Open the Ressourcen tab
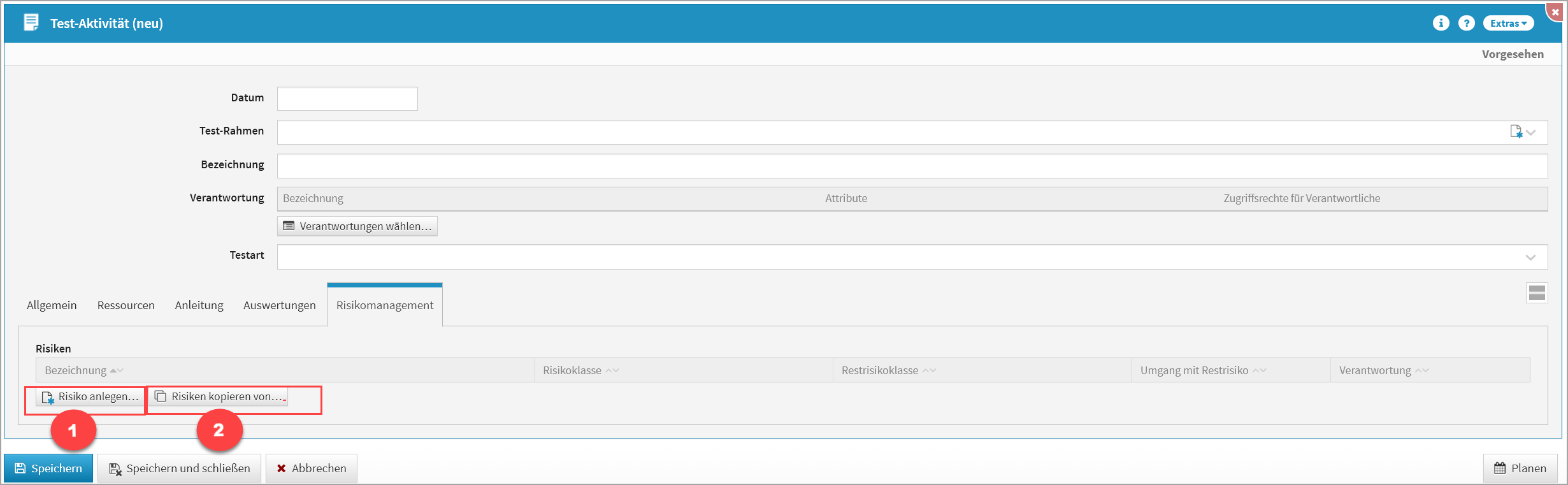The width and height of the screenshot is (1568, 485). [126, 305]
